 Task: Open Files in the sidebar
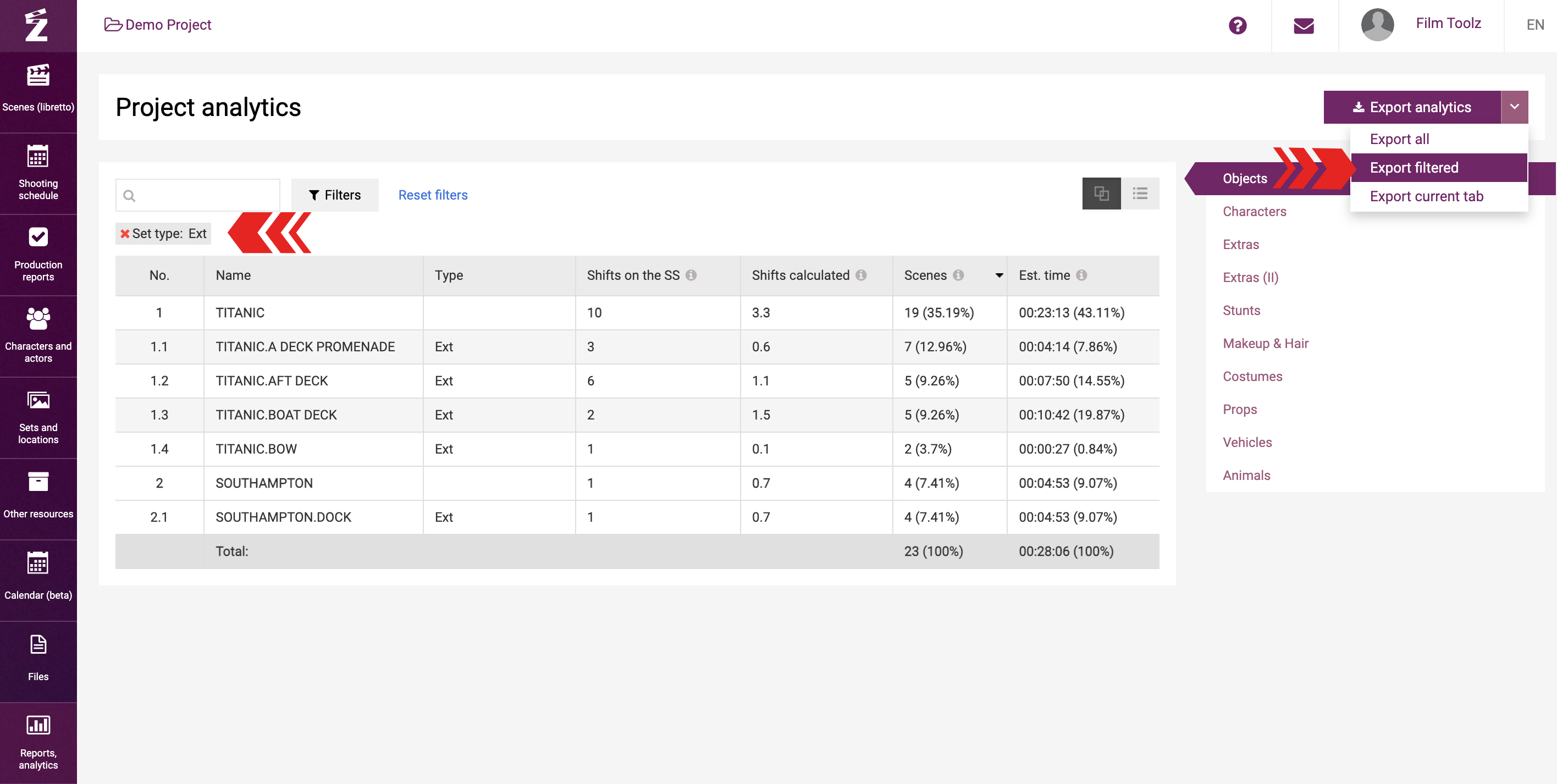(38, 661)
